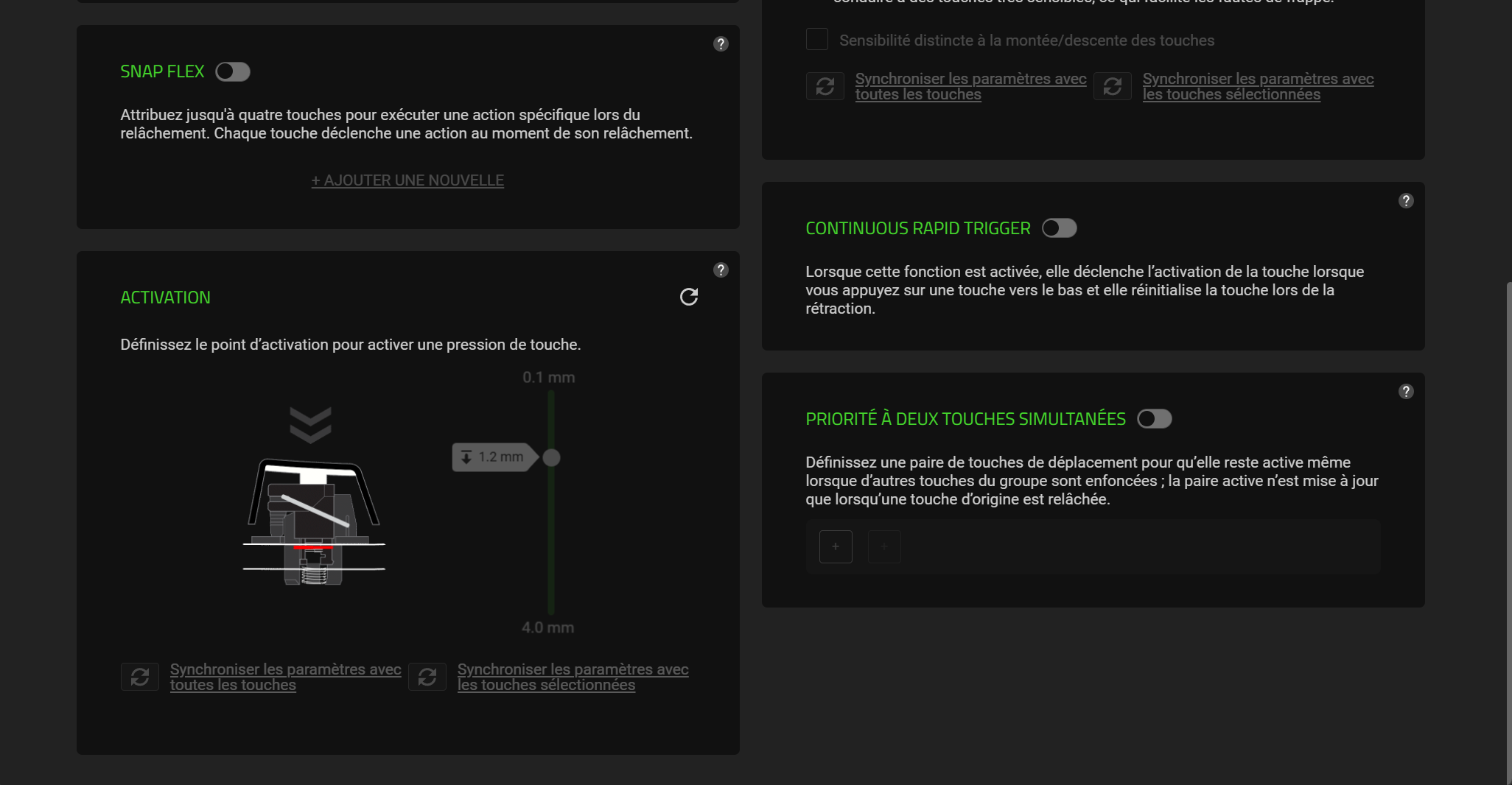
Task: Click Activation sync icon for touches sélectionnées
Action: [x=427, y=677]
